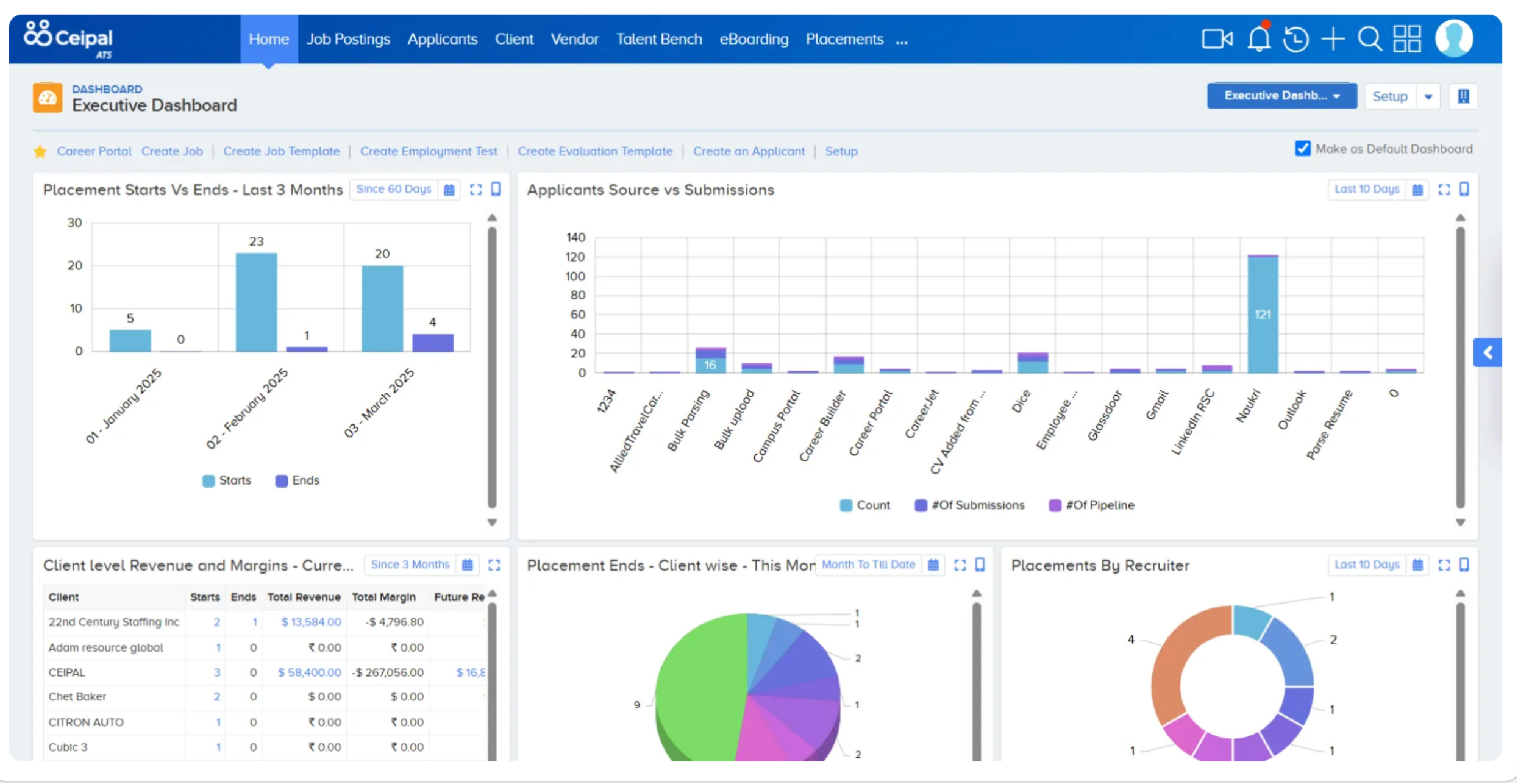Toggle Make as Default Dashboard checkbox

tap(1303, 149)
